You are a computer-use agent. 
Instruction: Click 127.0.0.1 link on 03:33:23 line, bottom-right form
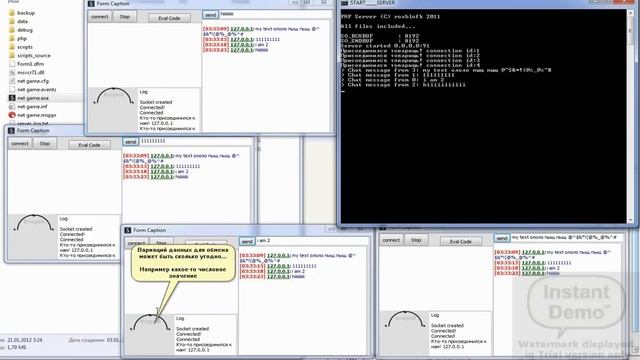[533, 273]
